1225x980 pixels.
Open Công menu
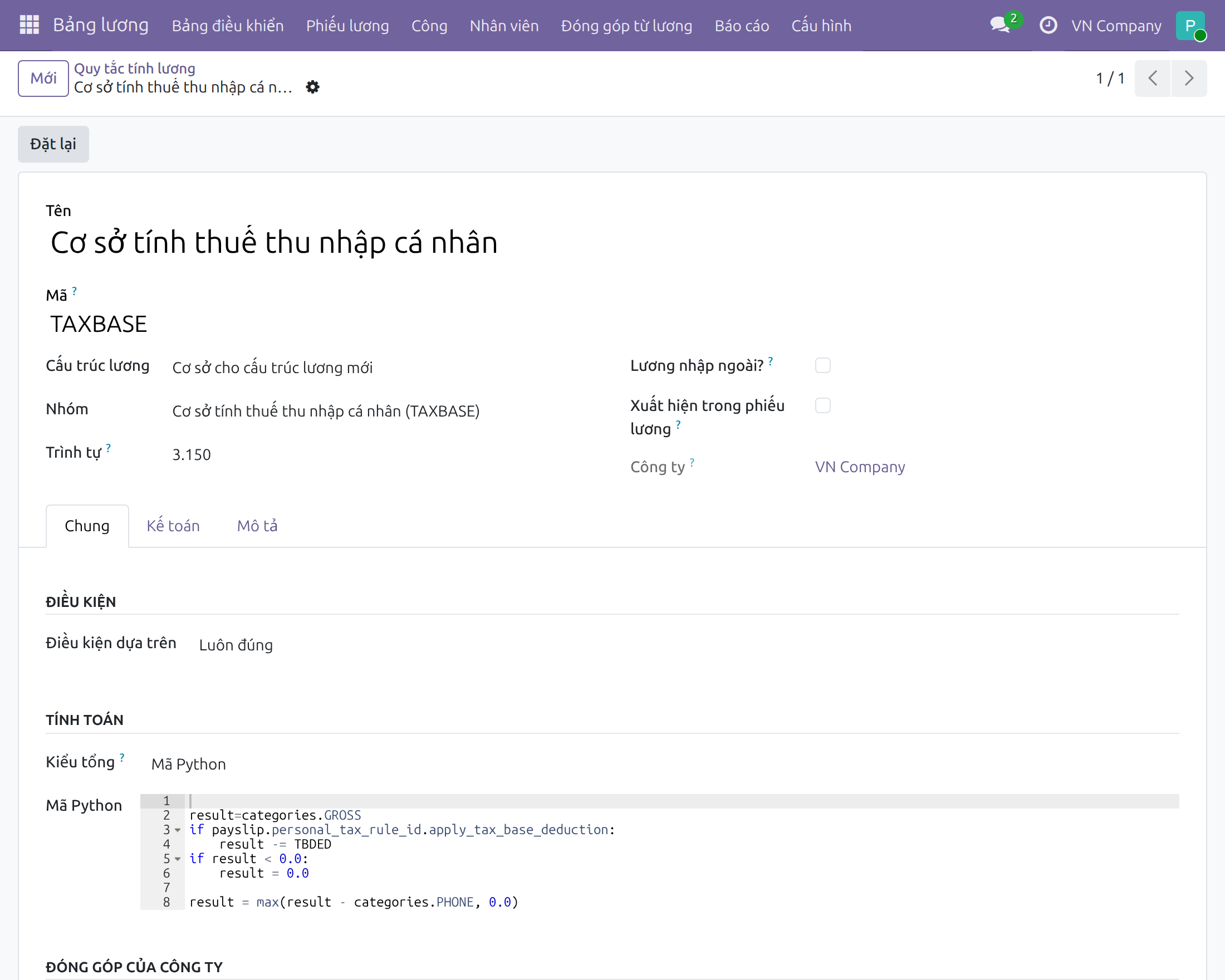(429, 26)
